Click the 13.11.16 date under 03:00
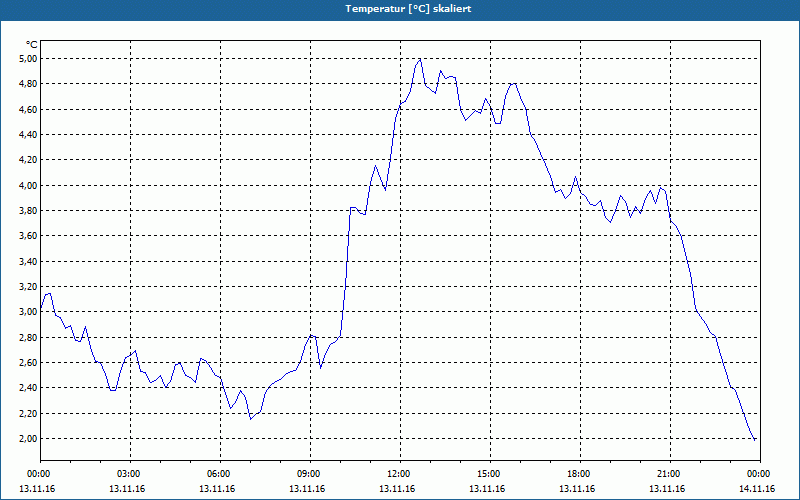 (x=127, y=489)
